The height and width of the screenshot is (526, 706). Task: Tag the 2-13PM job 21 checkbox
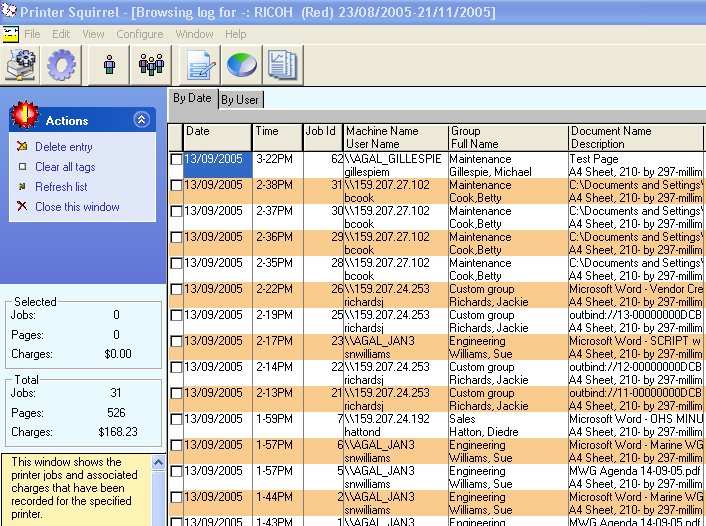click(x=176, y=393)
